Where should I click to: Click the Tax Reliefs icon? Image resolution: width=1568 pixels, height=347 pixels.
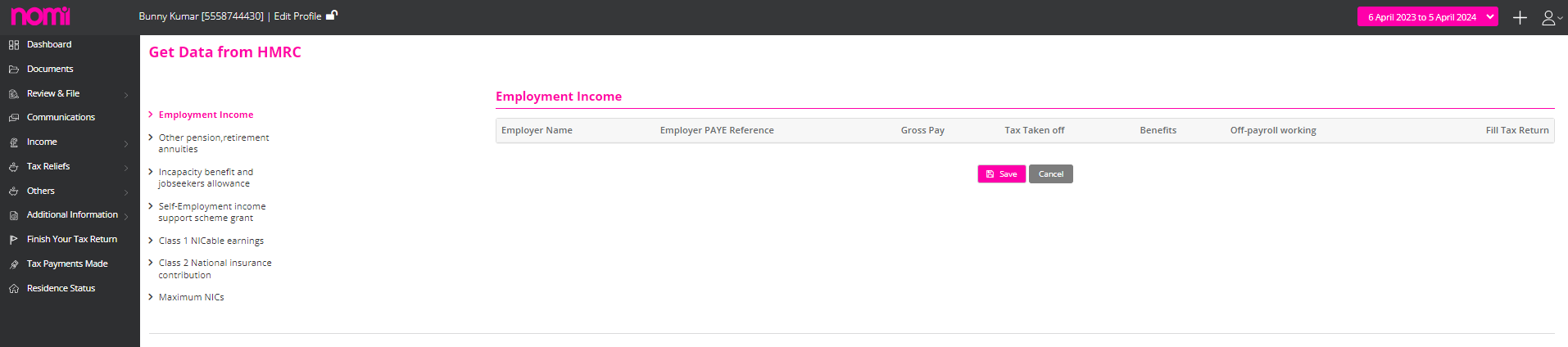pos(14,167)
